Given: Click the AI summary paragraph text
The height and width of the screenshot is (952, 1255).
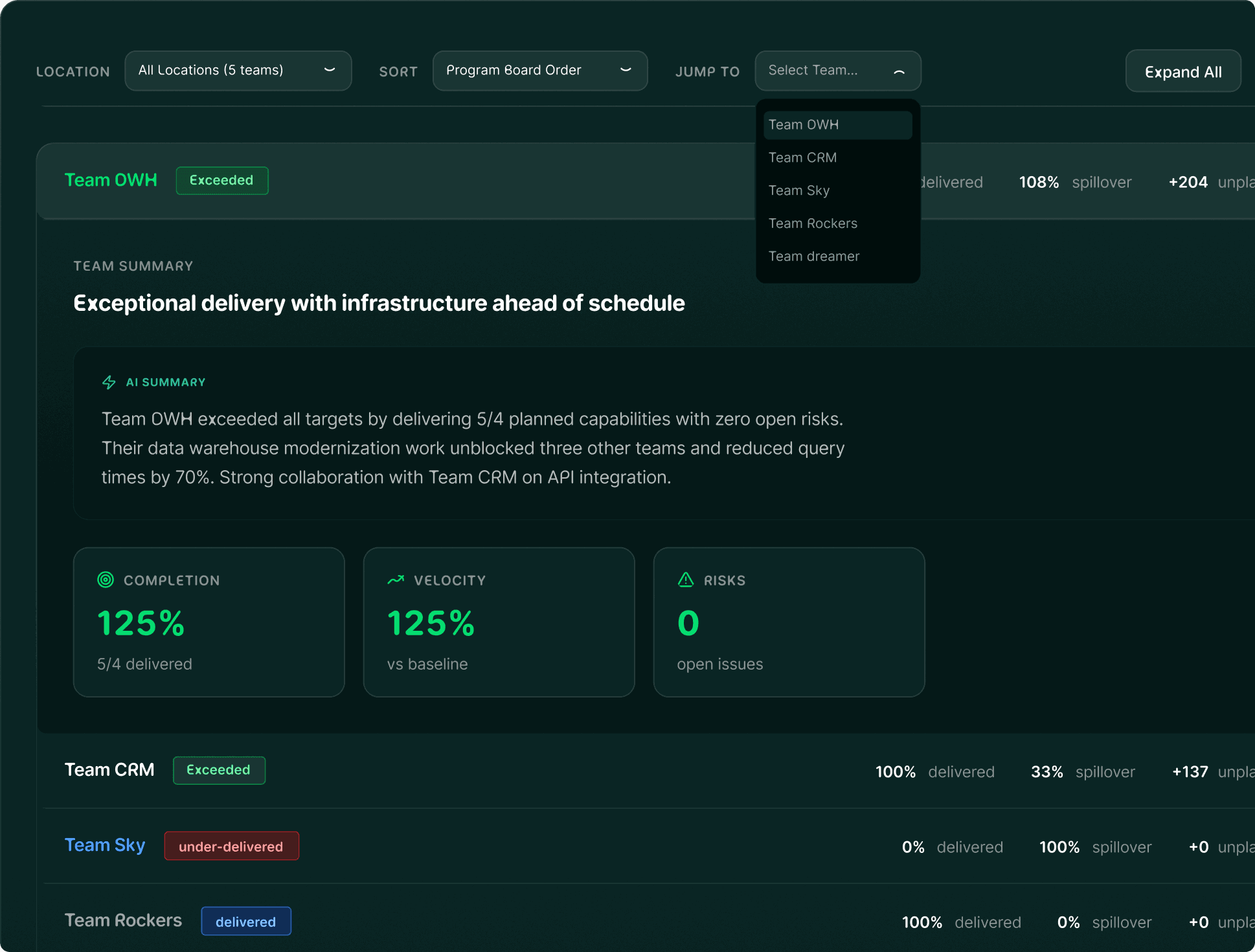Looking at the screenshot, I should pyautogui.click(x=473, y=448).
